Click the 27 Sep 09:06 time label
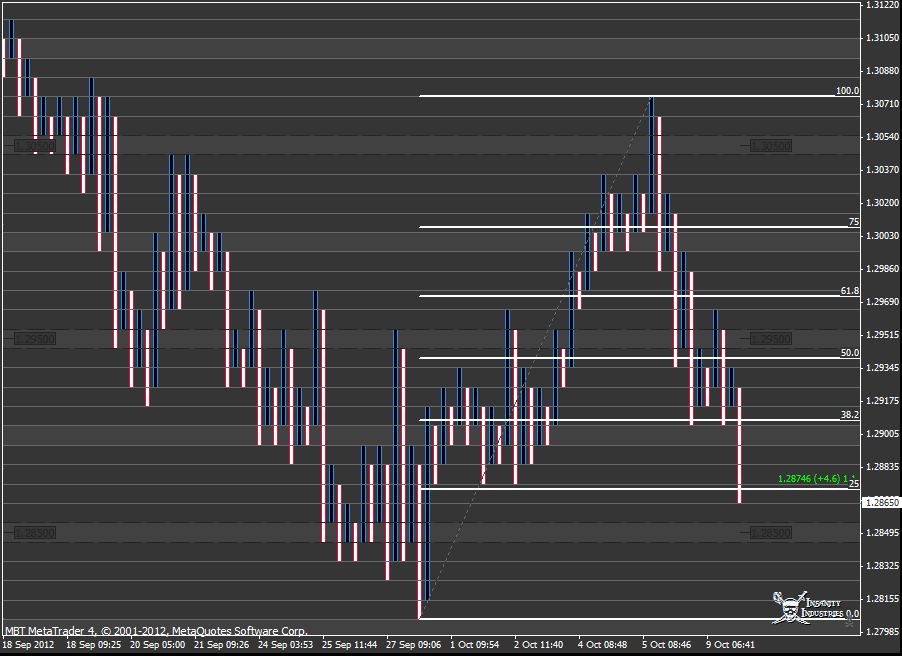Viewport: 902px width, 656px height. tap(414, 644)
